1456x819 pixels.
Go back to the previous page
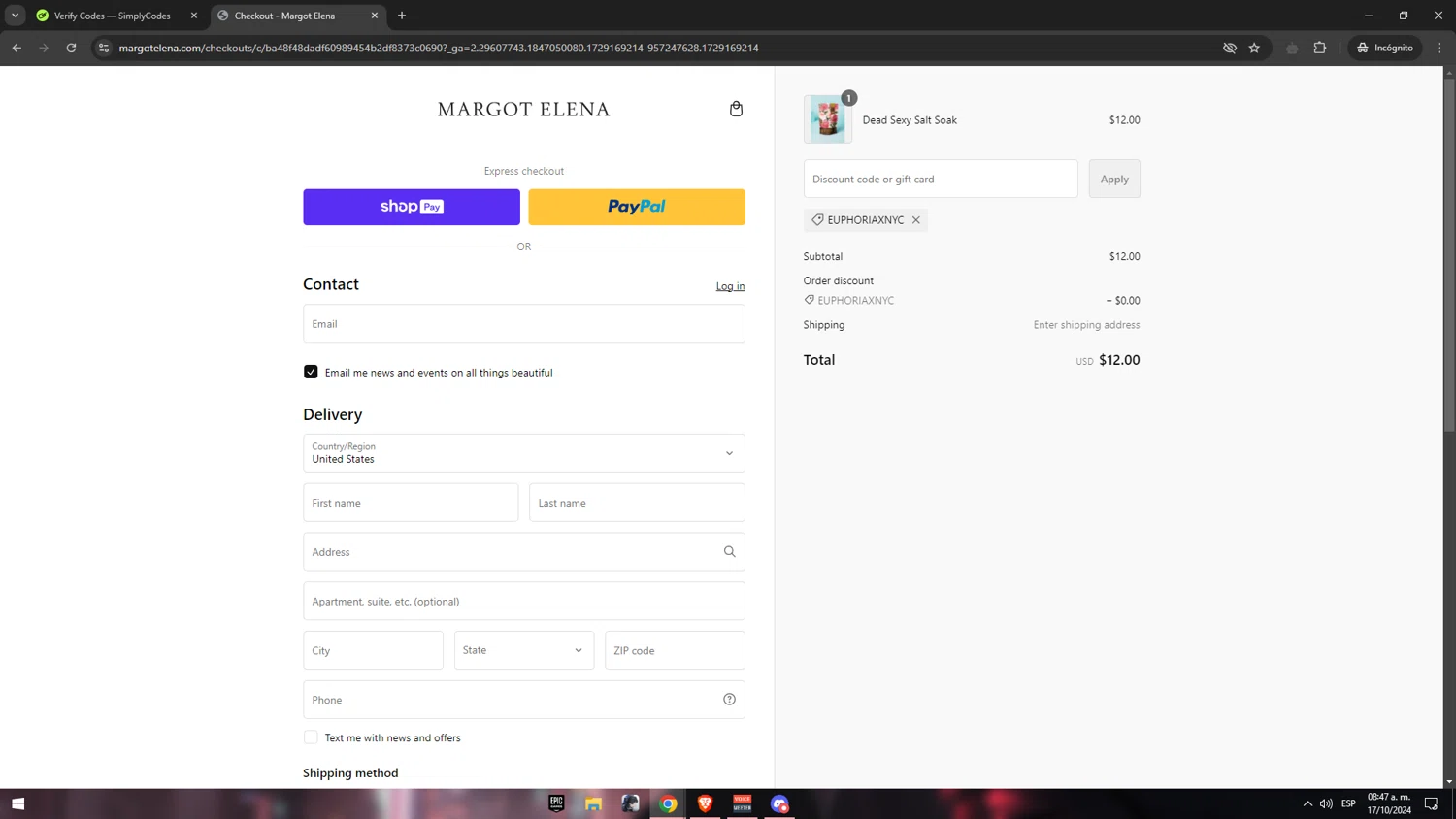pyautogui.click(x=17, y=48)
